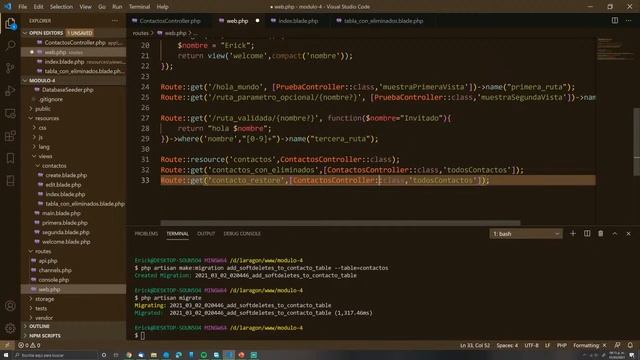Viewport: 640px width, 360px height.
Task: Open the Selection menu
Action: coord(61,7)
